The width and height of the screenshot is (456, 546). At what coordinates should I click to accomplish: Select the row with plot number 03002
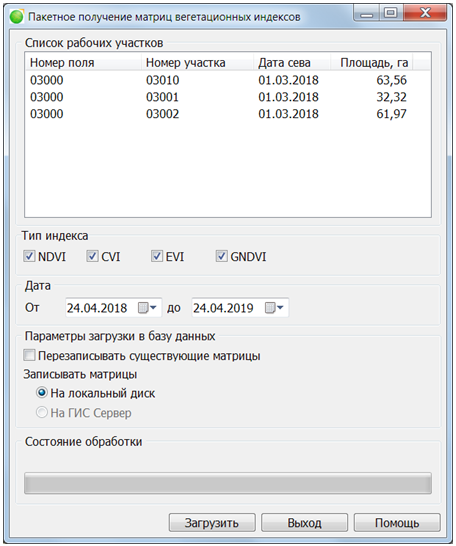tap(228, 114)
